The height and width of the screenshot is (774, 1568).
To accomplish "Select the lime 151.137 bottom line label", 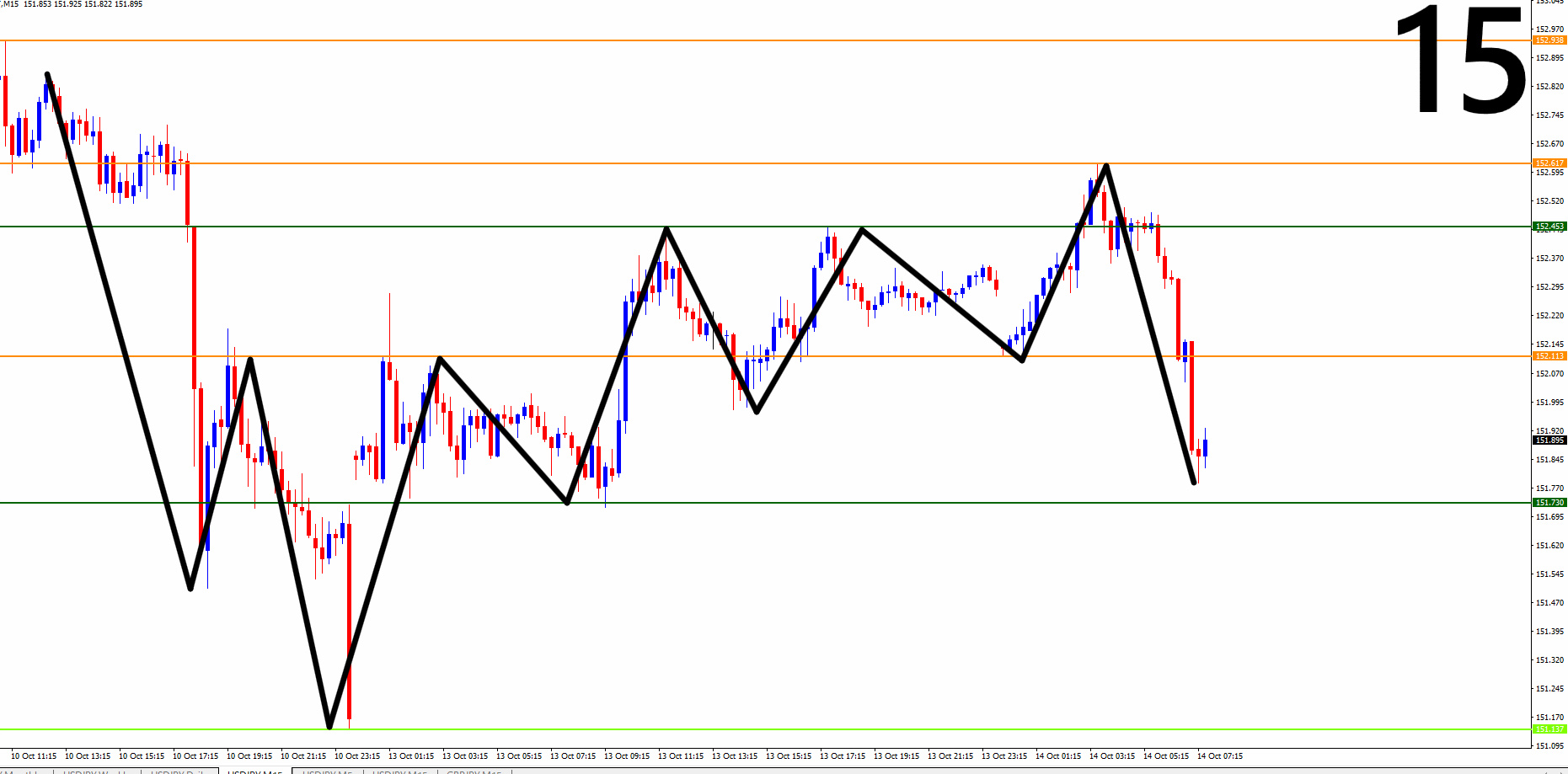I will point(1549,729).
